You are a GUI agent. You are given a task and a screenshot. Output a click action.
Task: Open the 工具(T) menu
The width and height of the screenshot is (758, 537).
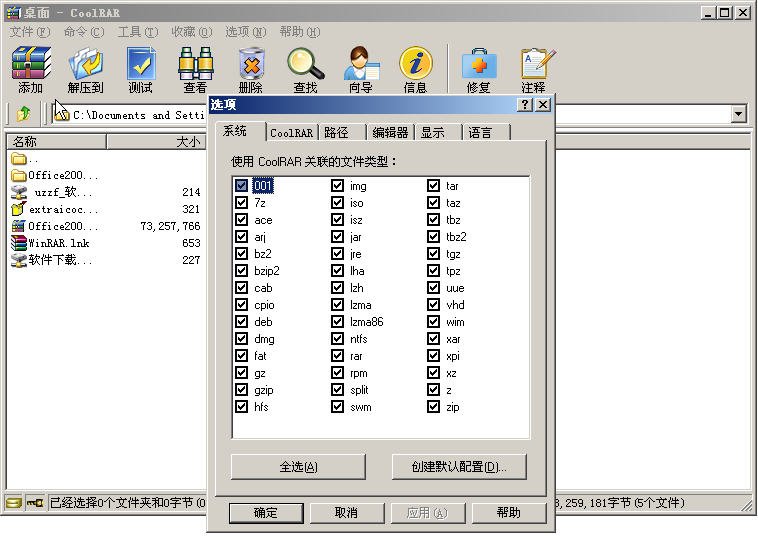[138, 32]
